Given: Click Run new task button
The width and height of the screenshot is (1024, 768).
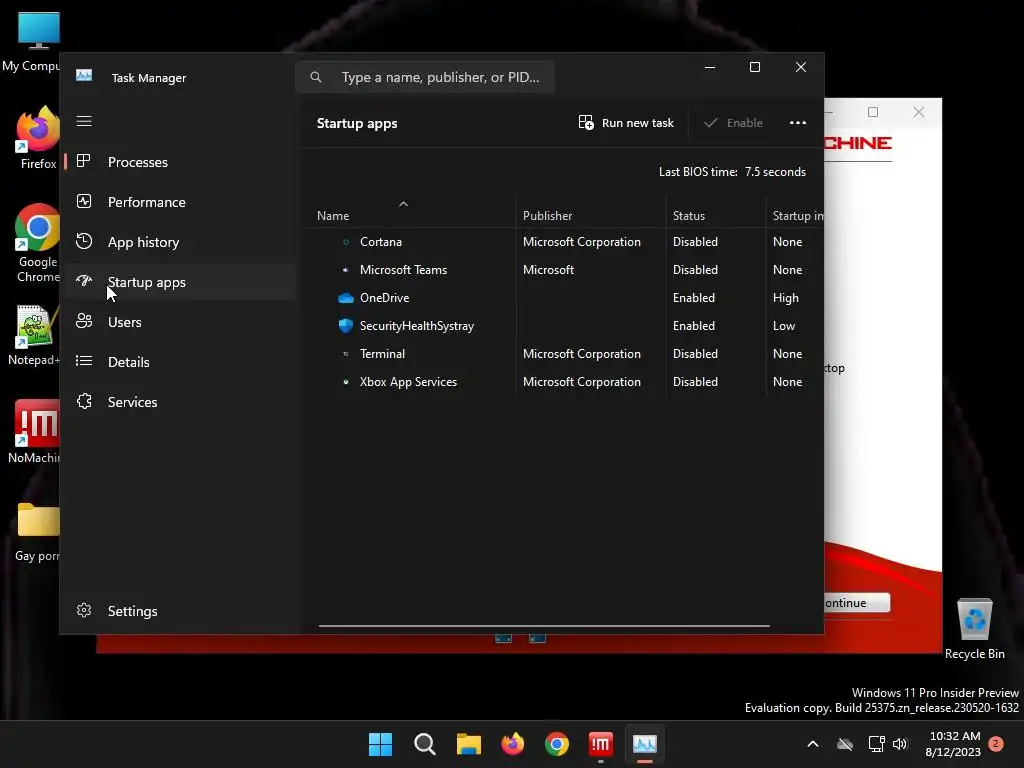Looking at the screenshot, I should 626,123.
